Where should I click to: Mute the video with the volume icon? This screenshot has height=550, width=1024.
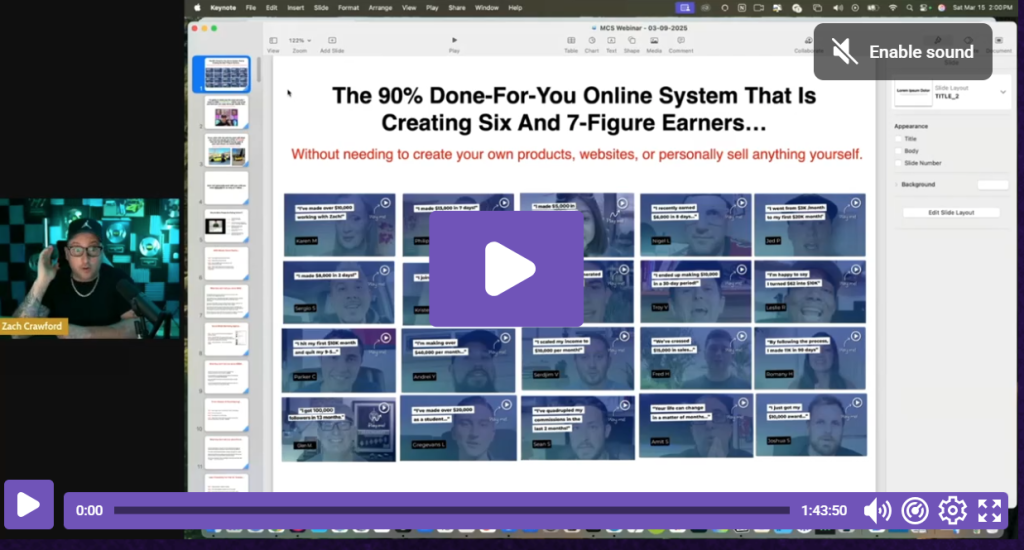tap(877, 511)
